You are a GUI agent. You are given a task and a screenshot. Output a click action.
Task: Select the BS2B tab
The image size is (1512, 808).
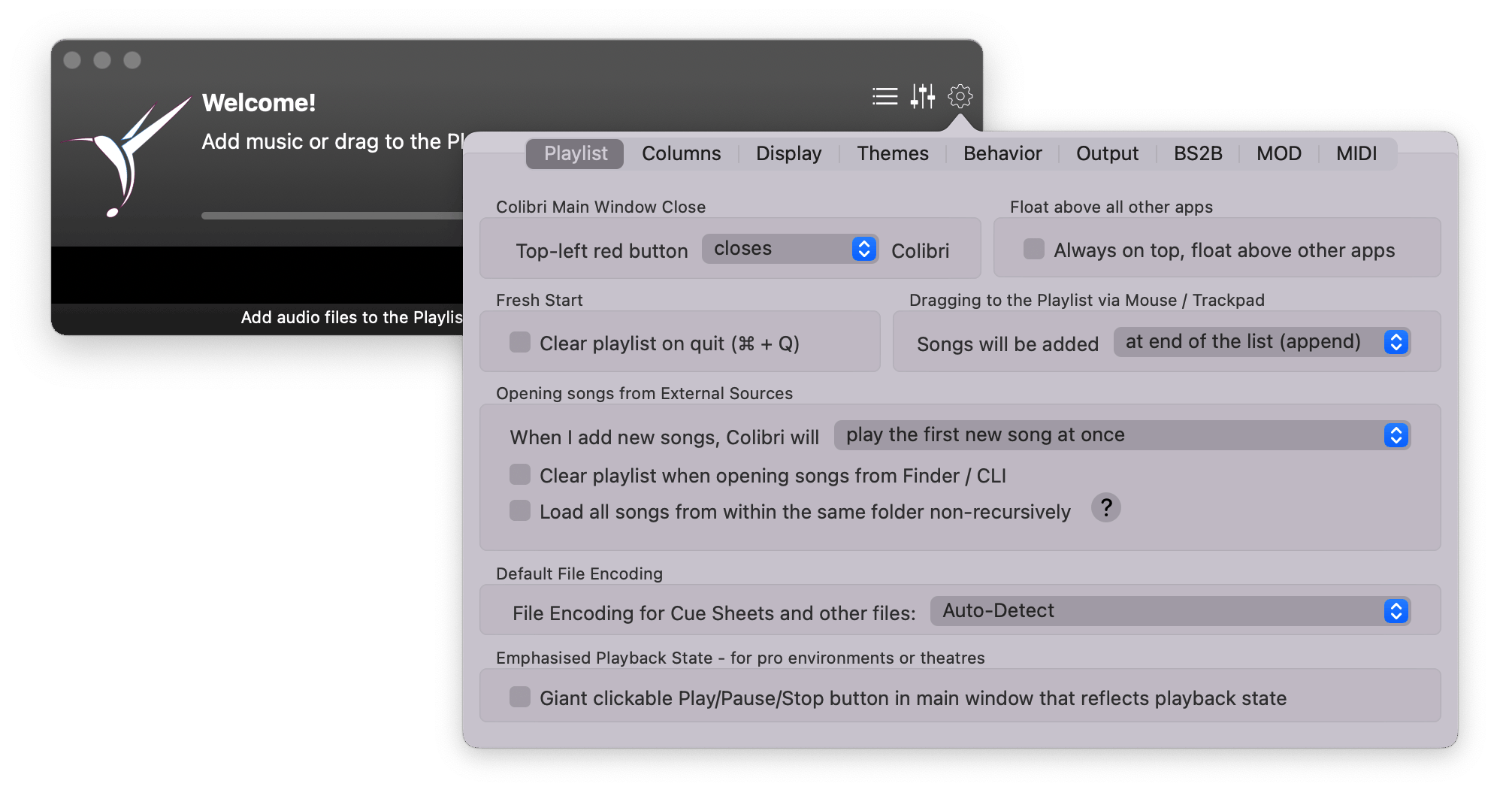click(x=1198, y=153)
